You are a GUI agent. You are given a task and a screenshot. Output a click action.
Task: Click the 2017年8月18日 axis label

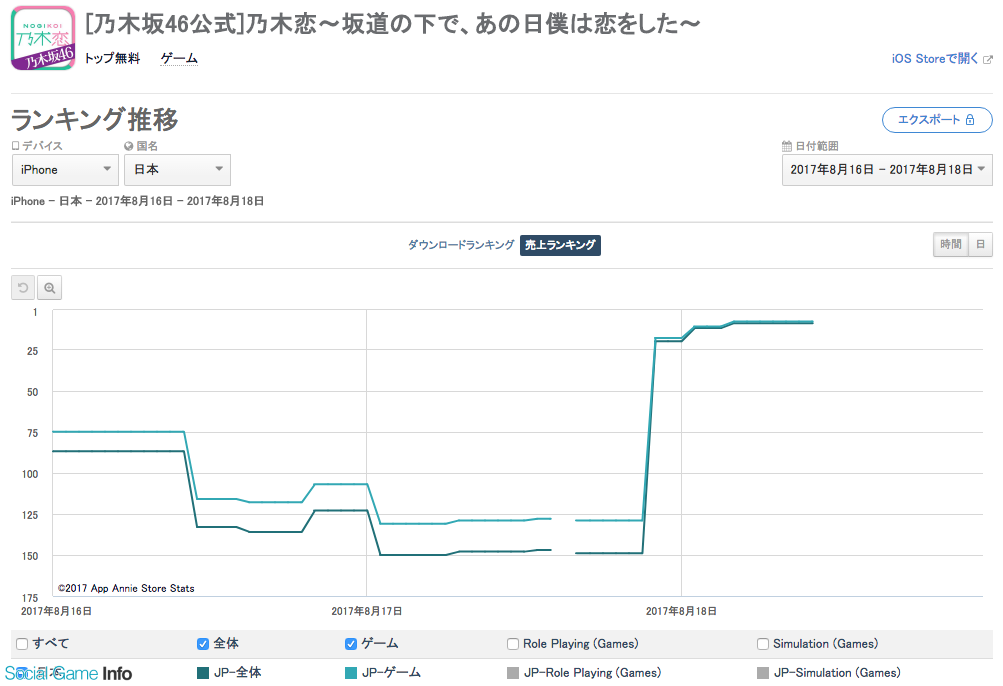[x=681, y=611]
